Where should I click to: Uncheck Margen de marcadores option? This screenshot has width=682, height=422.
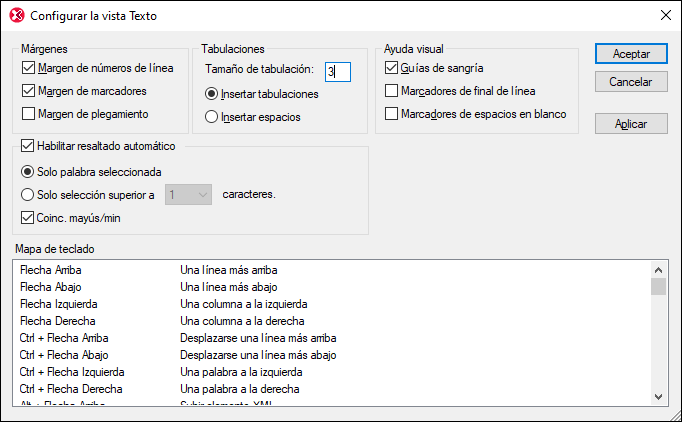pyautogui.click(x=28, y=91)
